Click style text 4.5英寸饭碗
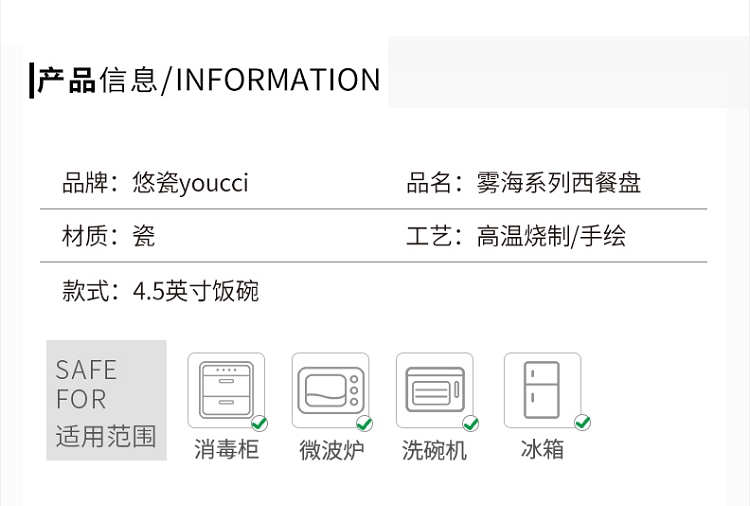 coord(196,291)
